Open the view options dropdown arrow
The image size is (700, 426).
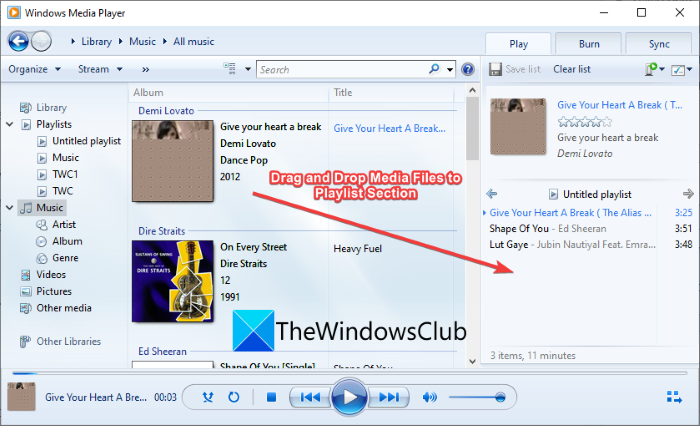pos(248,69)
